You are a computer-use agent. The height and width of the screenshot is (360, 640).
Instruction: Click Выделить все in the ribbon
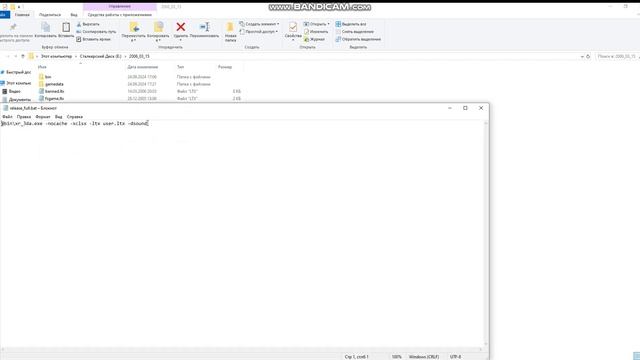point(351,24)
